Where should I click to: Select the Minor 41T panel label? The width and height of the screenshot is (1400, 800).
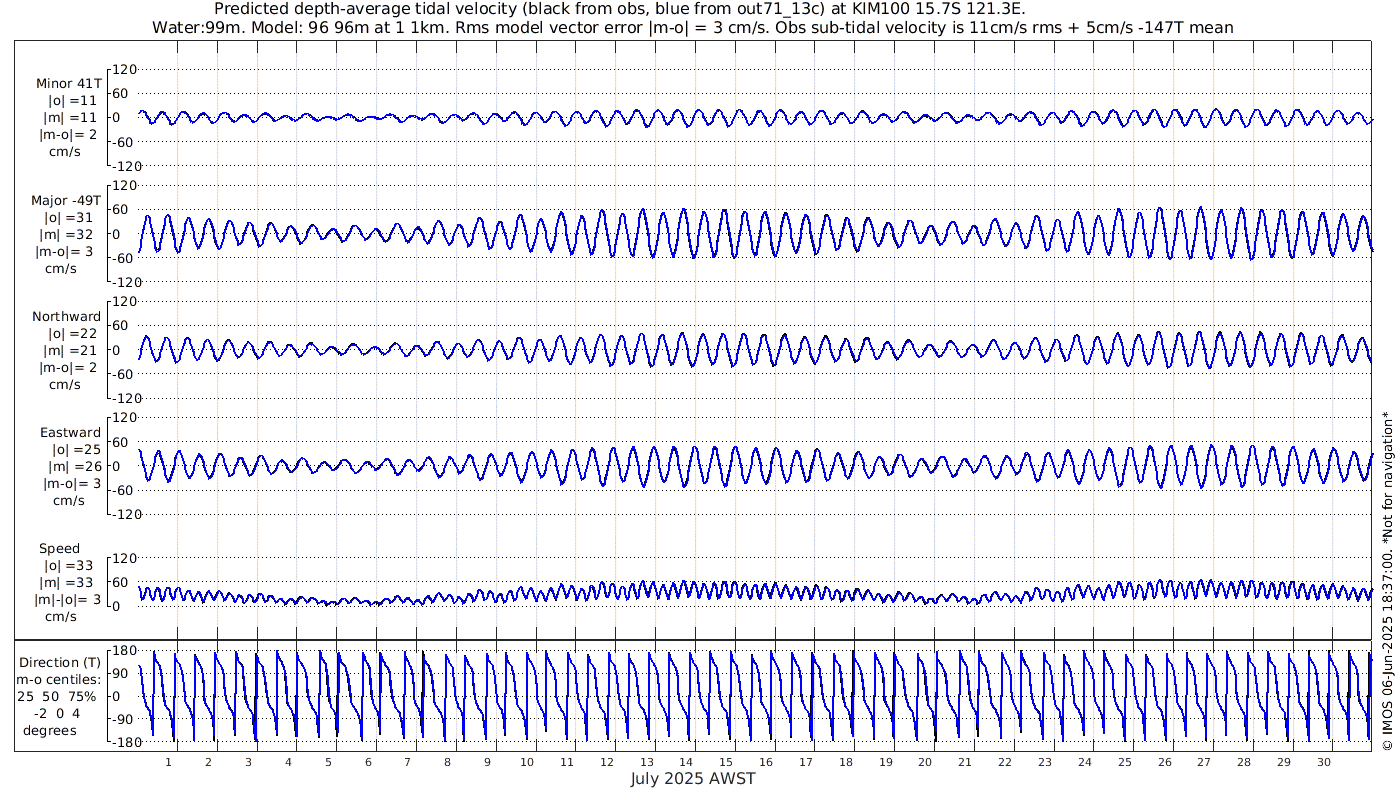pyautogui.click(x=68, y=83)
